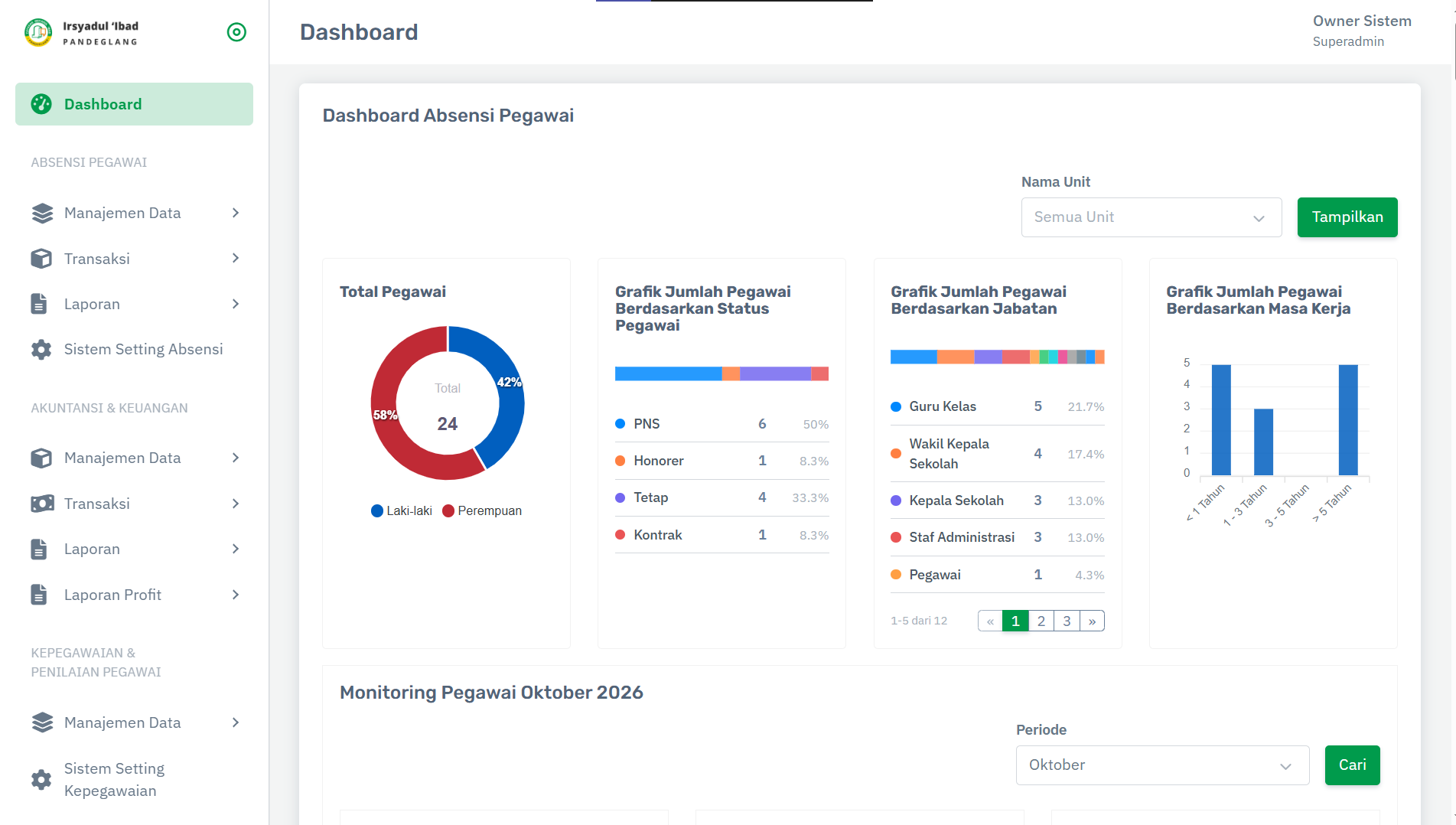Expand the Laporan Profit menu chevron
1456x825 pixels.
coord(236,595)
